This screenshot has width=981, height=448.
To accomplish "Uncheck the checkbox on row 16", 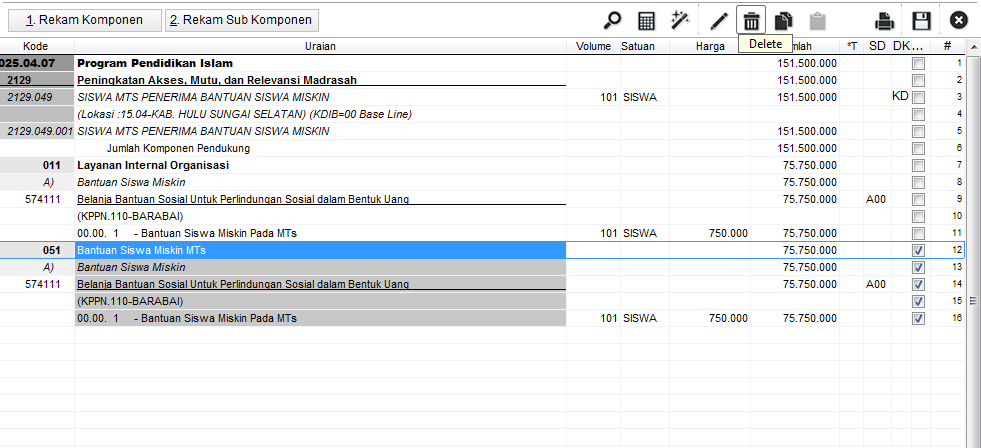I will click(x=918, y=318).
